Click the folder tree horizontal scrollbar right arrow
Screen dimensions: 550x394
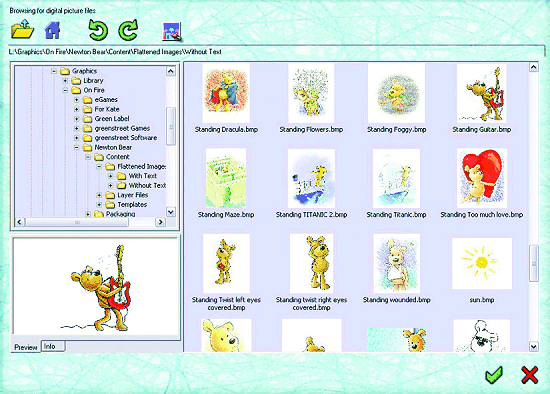click(160, 222)
